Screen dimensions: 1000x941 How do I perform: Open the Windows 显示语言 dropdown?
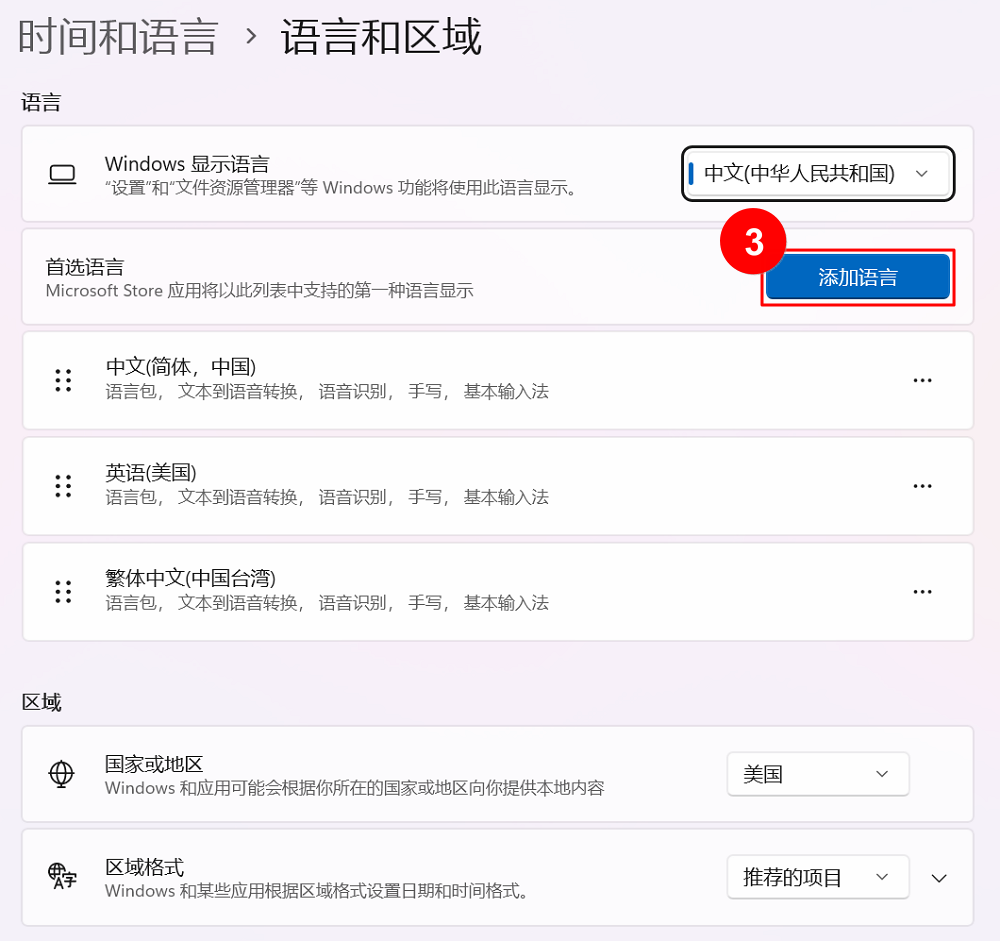point(818,174)
